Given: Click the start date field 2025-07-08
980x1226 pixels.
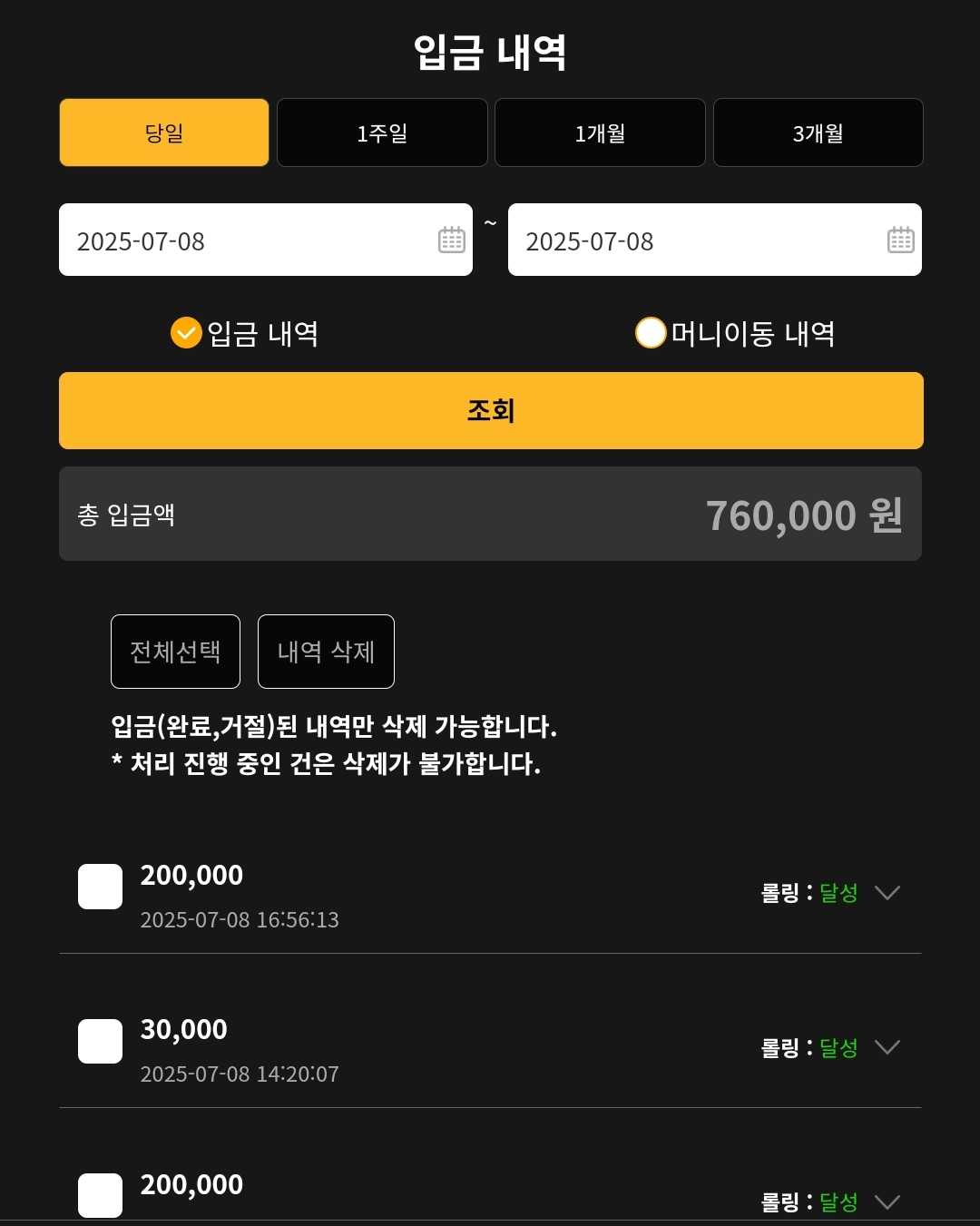Looking at the screenshot, I should coord(266,240).
